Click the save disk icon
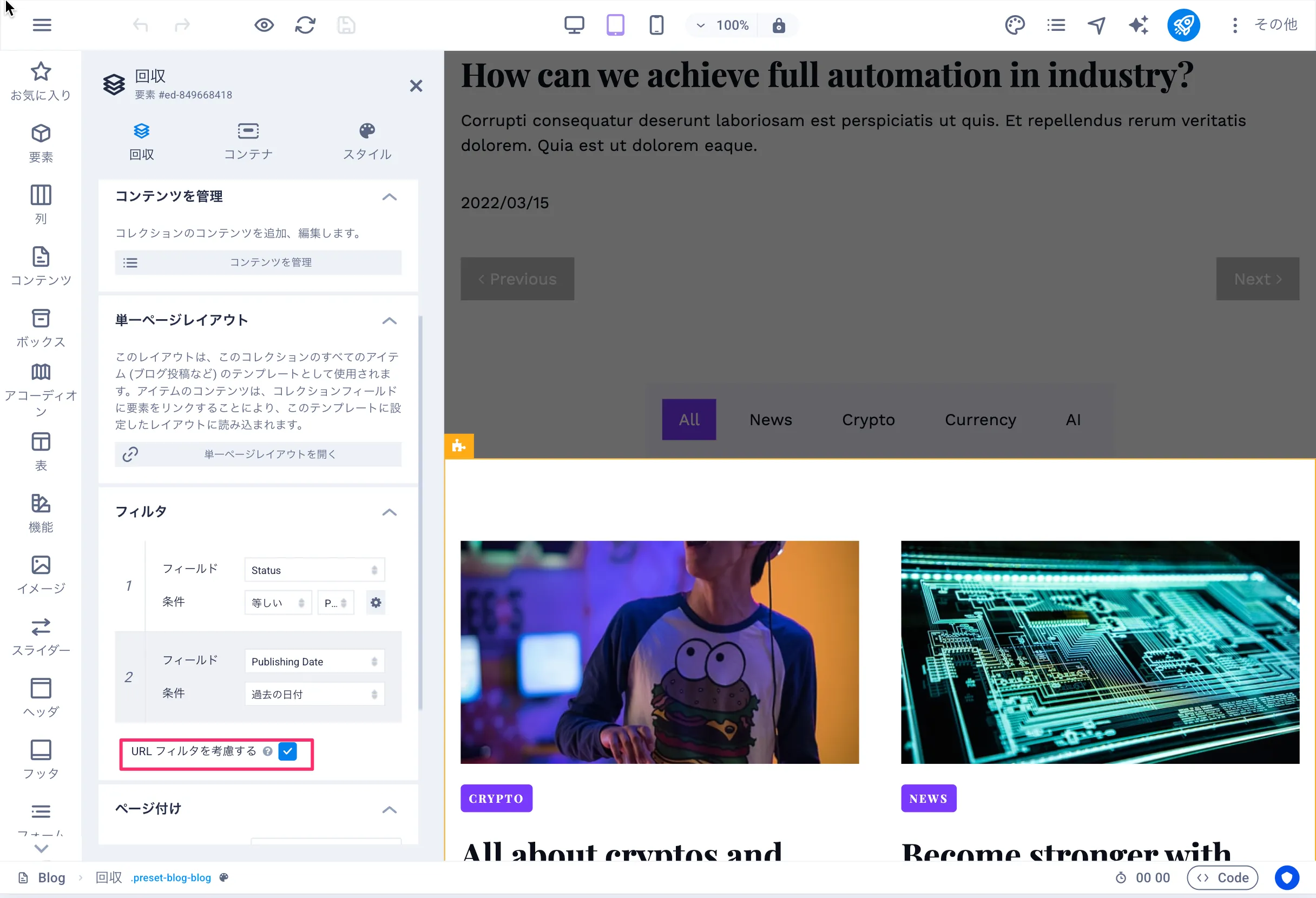Screen dimensions: 1316x898 [x=346, y=25]
